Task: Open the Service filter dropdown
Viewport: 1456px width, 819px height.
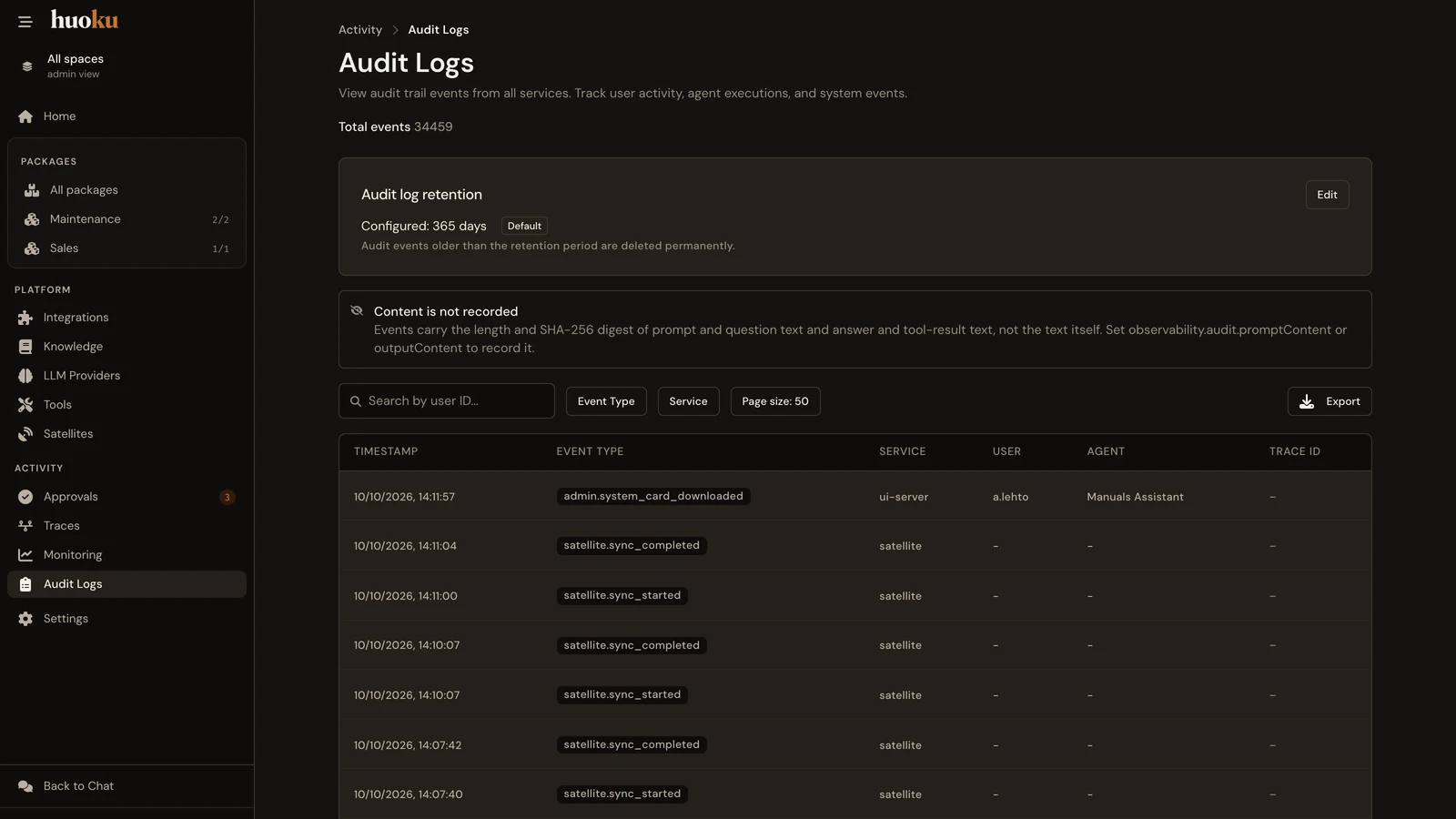Action: [x=688, y=401]
